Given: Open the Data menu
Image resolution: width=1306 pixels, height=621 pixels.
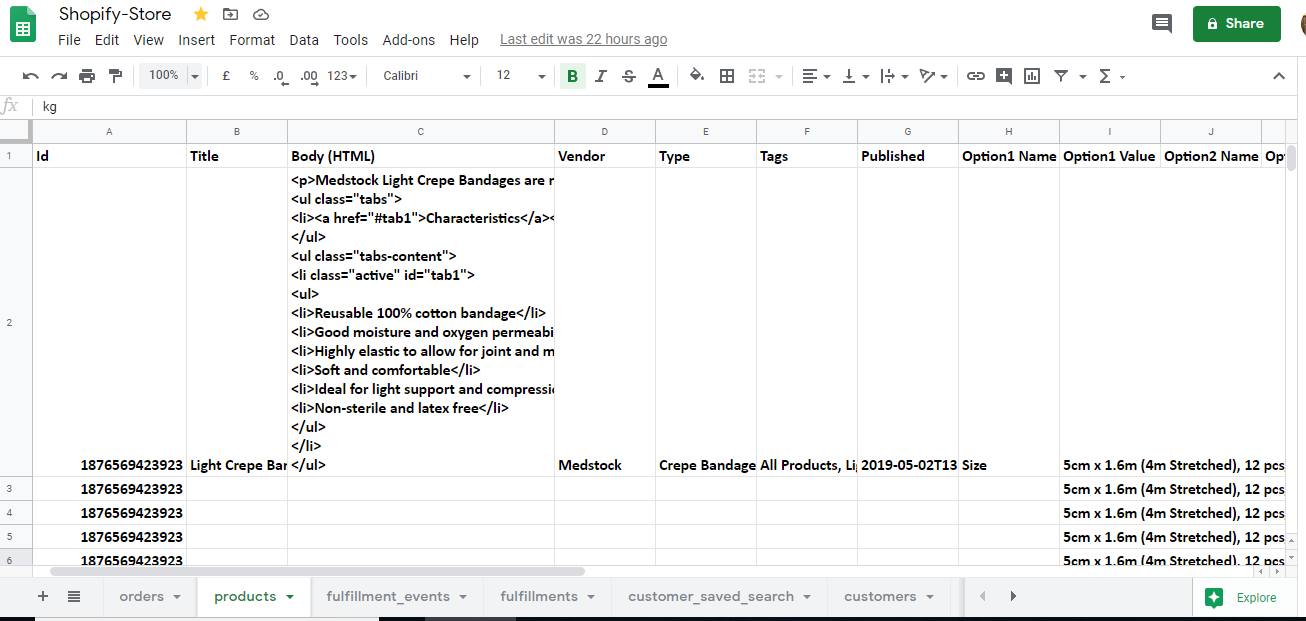Looking at the screenshot, I should 304,40.
